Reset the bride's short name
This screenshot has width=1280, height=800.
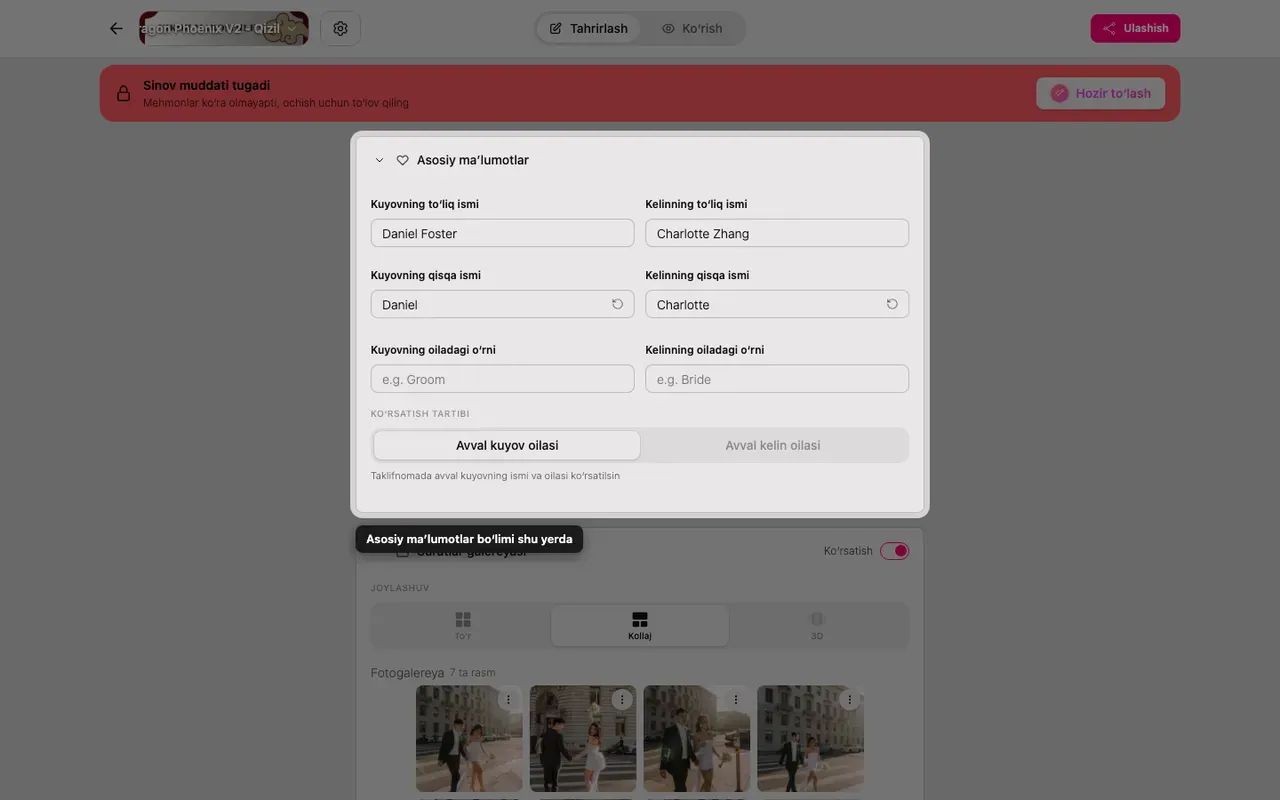point(892,304)
